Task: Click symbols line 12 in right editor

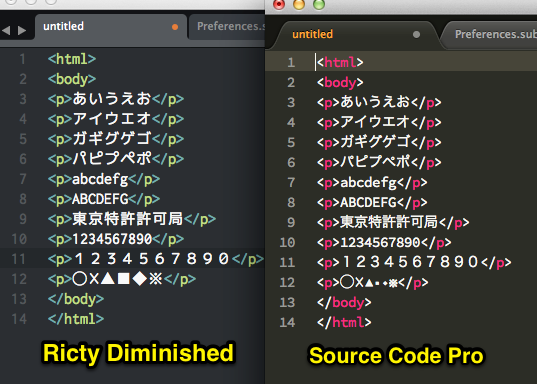Action: pyautogui.click(x=372, y=283)
